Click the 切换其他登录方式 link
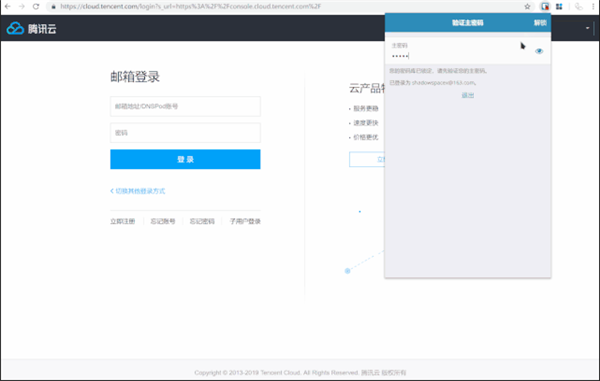This screenshot has width=600, height=381. tap(138, 191)
